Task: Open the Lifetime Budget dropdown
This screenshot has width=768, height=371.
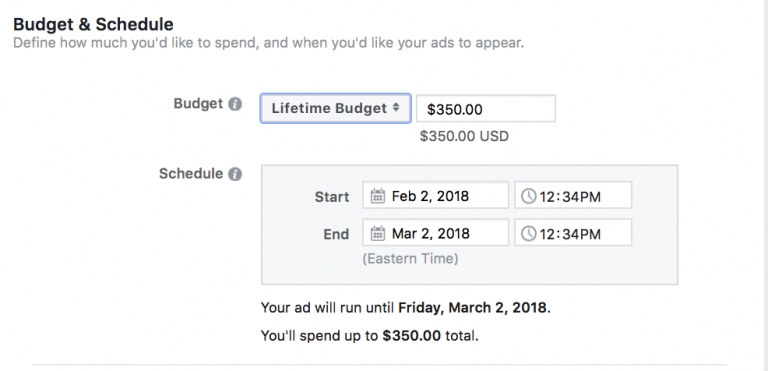Action: coord(336,108)
